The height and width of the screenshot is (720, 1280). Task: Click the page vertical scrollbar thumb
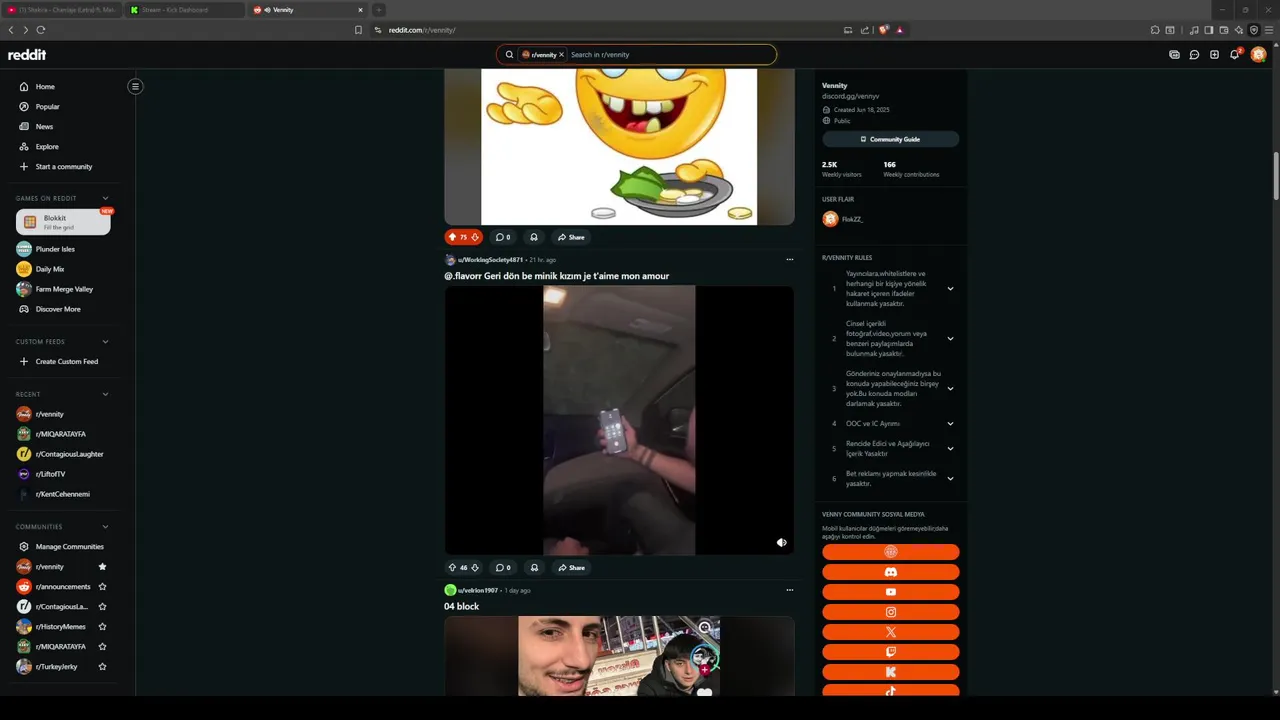coord(1275,177)
